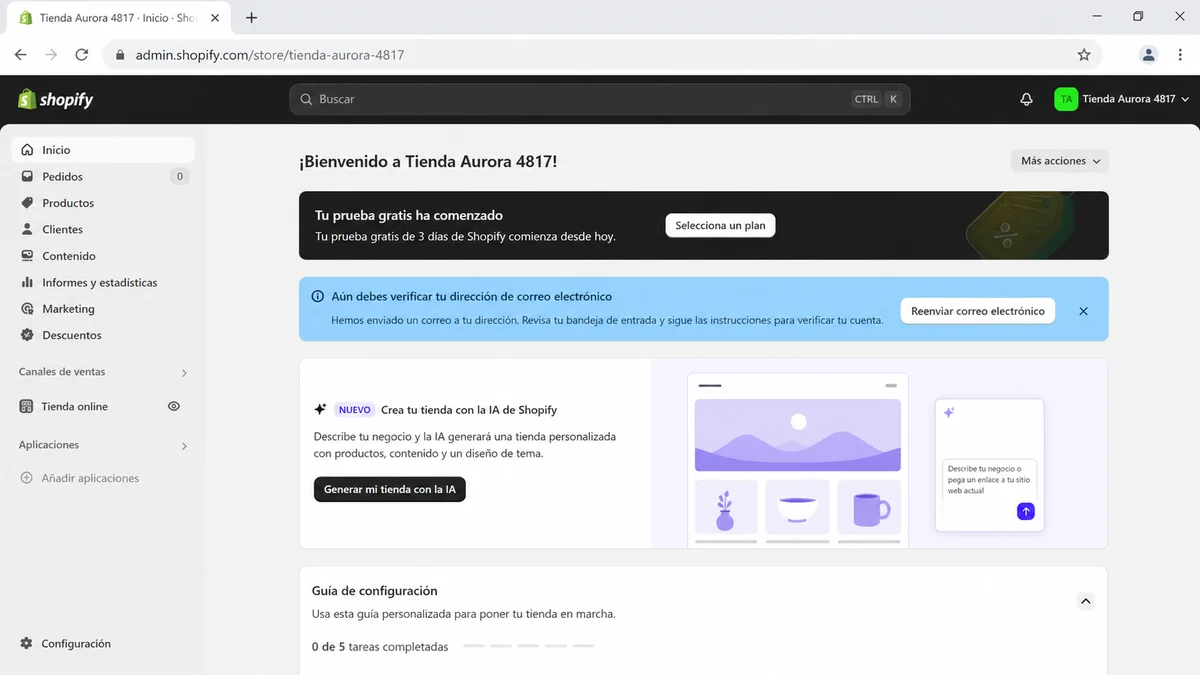Click the purple send arrow in AI preview

pos(1025,511)
